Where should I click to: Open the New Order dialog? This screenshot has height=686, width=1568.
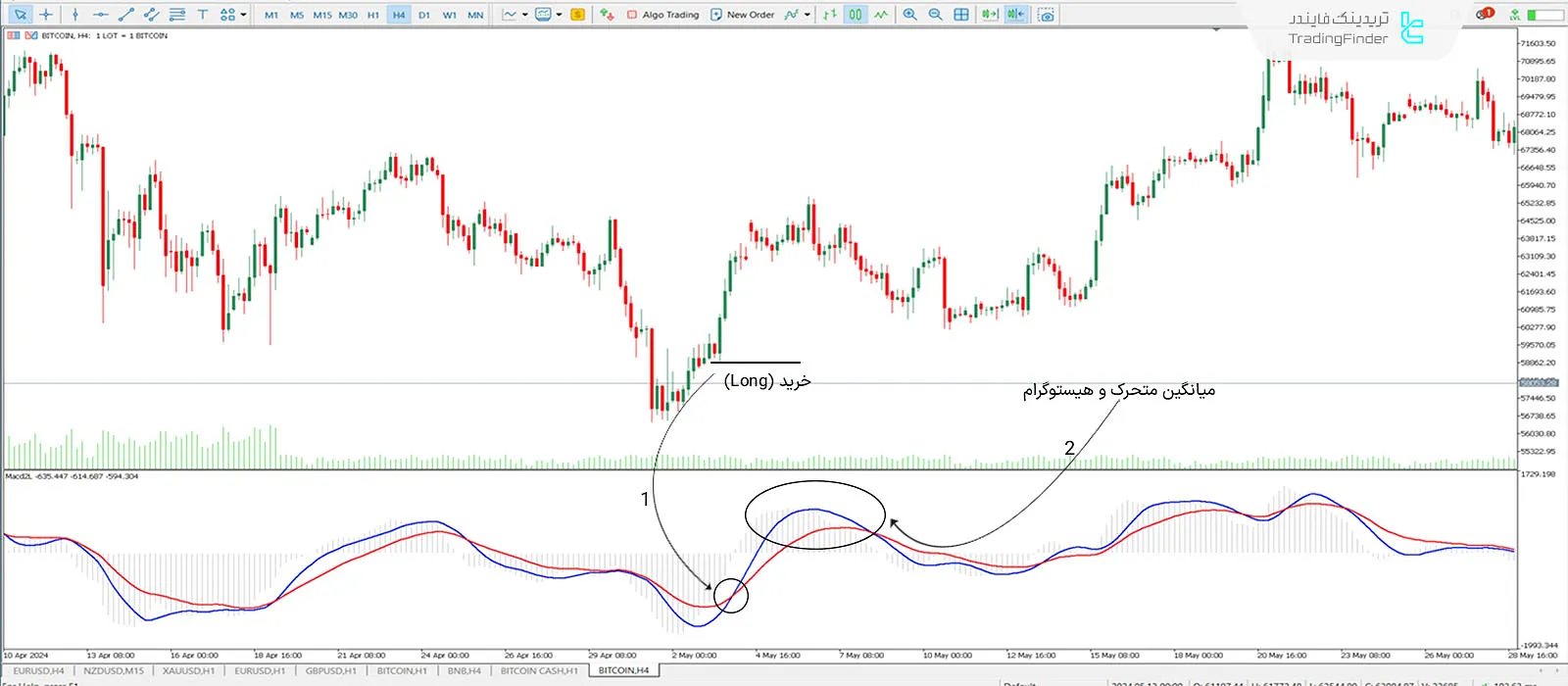pyautogui.click(x=743, y=15)
